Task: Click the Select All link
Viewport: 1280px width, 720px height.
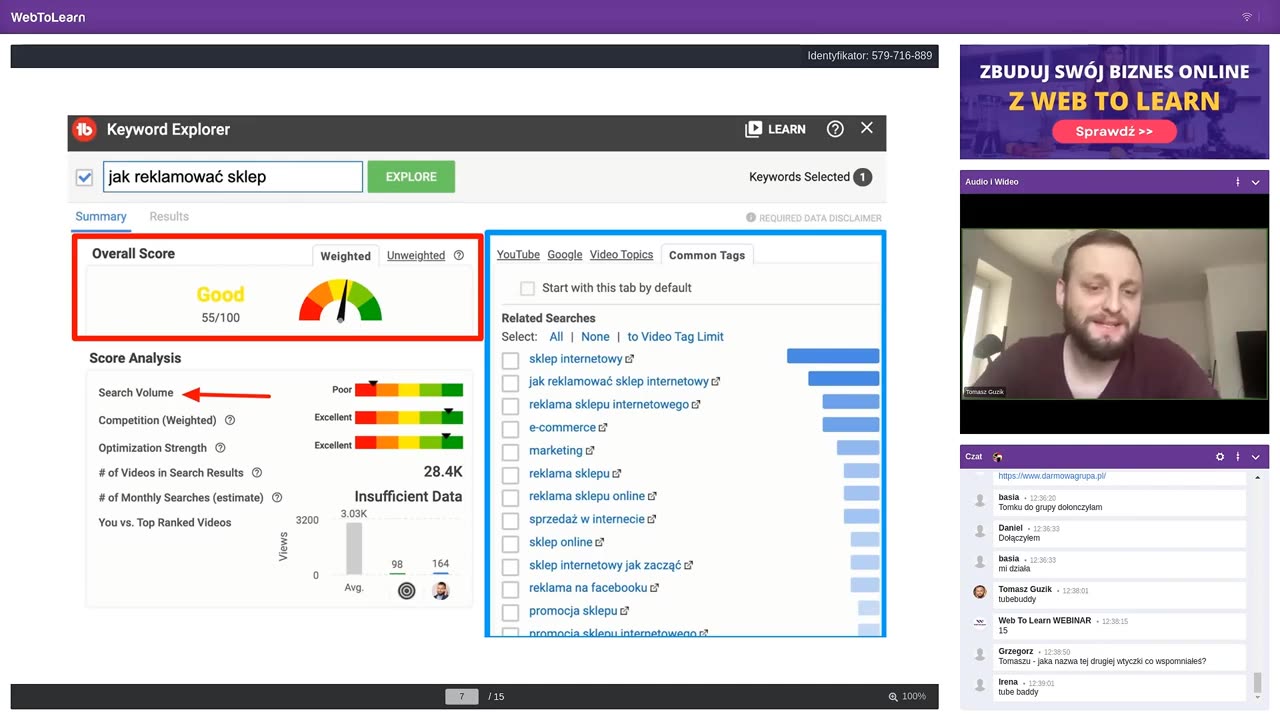Action: point(556,337)
